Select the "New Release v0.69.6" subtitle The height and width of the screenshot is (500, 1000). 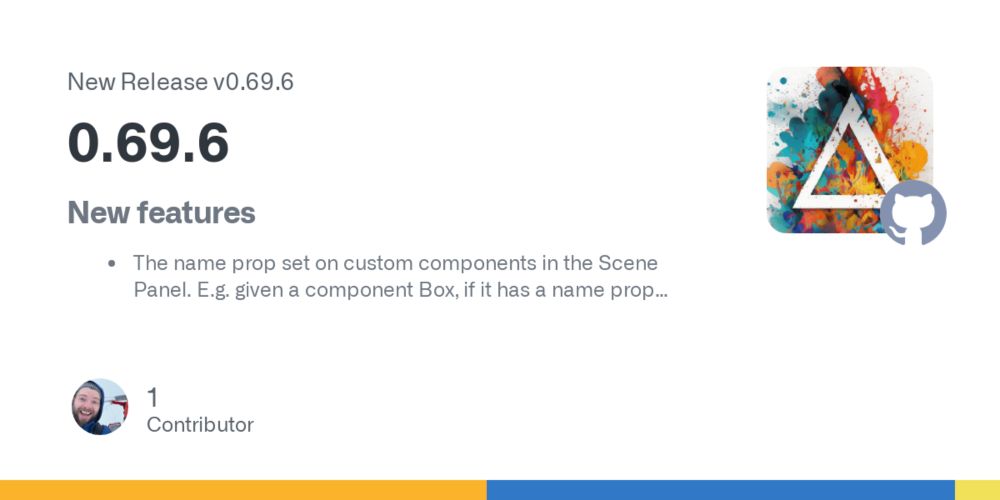pyautogui.click(x=180, y=82)
